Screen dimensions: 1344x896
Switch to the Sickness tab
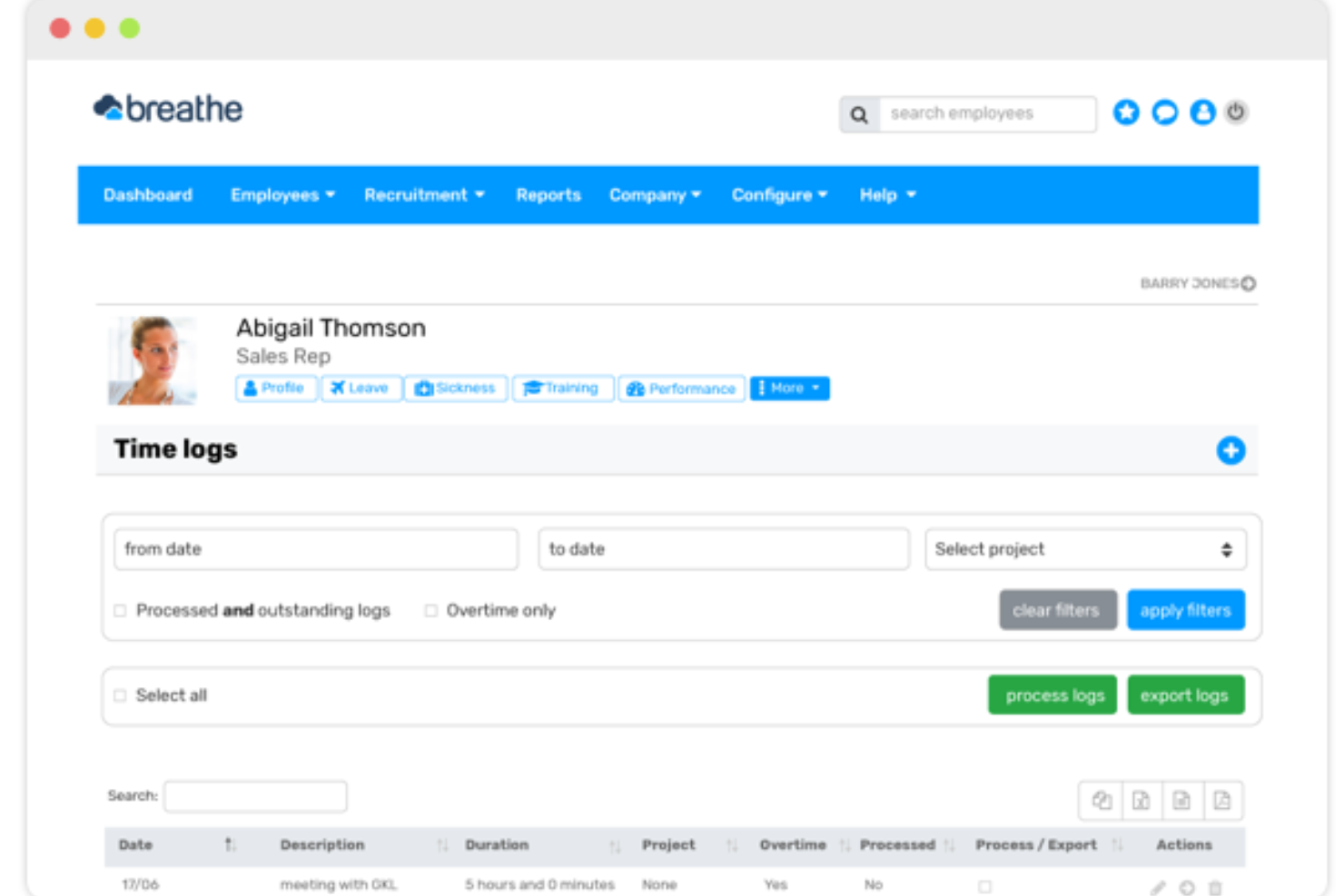click(x=456, y=388)
